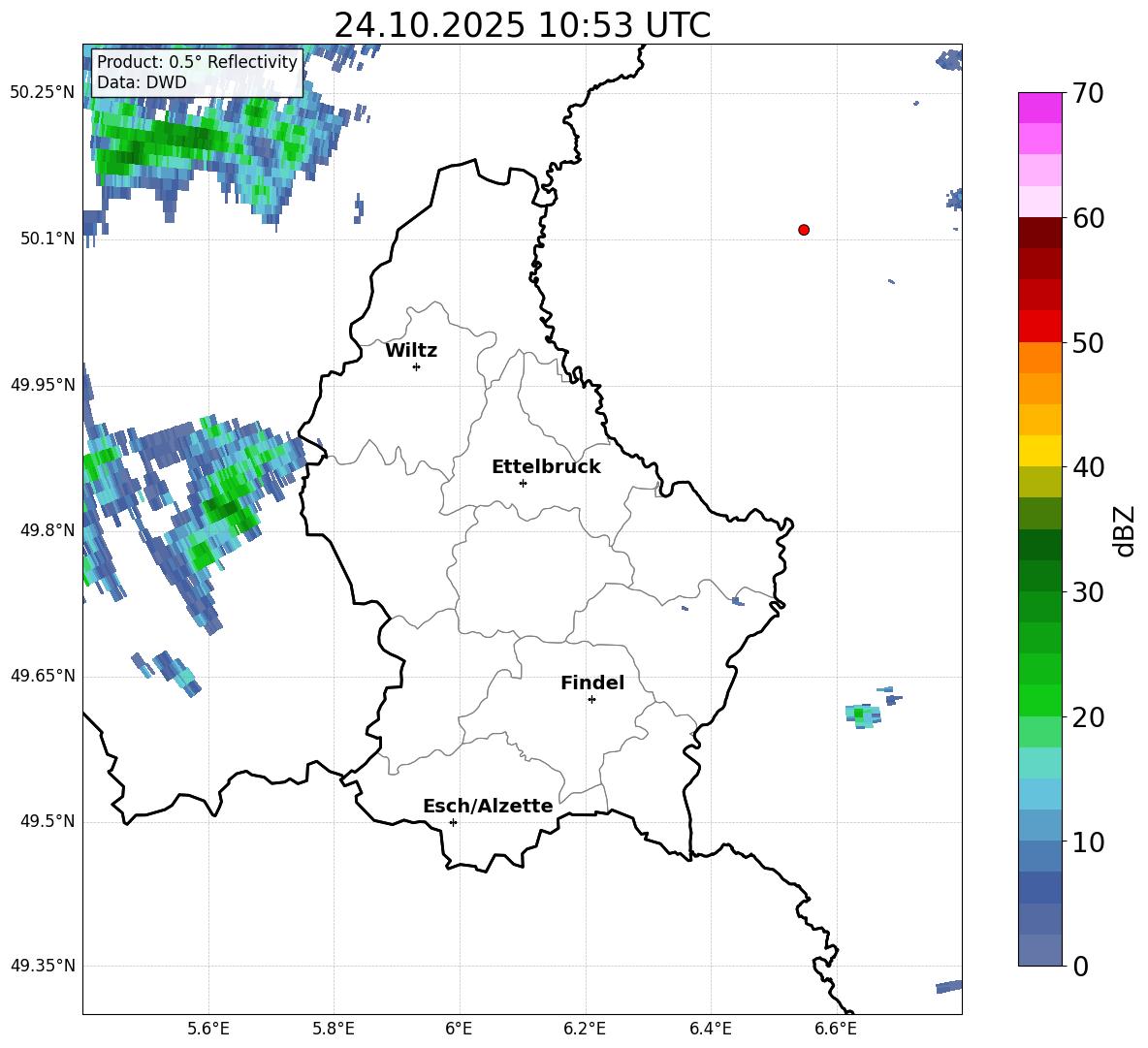Click the 49.5°N latitude label
Screen dimensions: 1148x1048
pos(48,821)
